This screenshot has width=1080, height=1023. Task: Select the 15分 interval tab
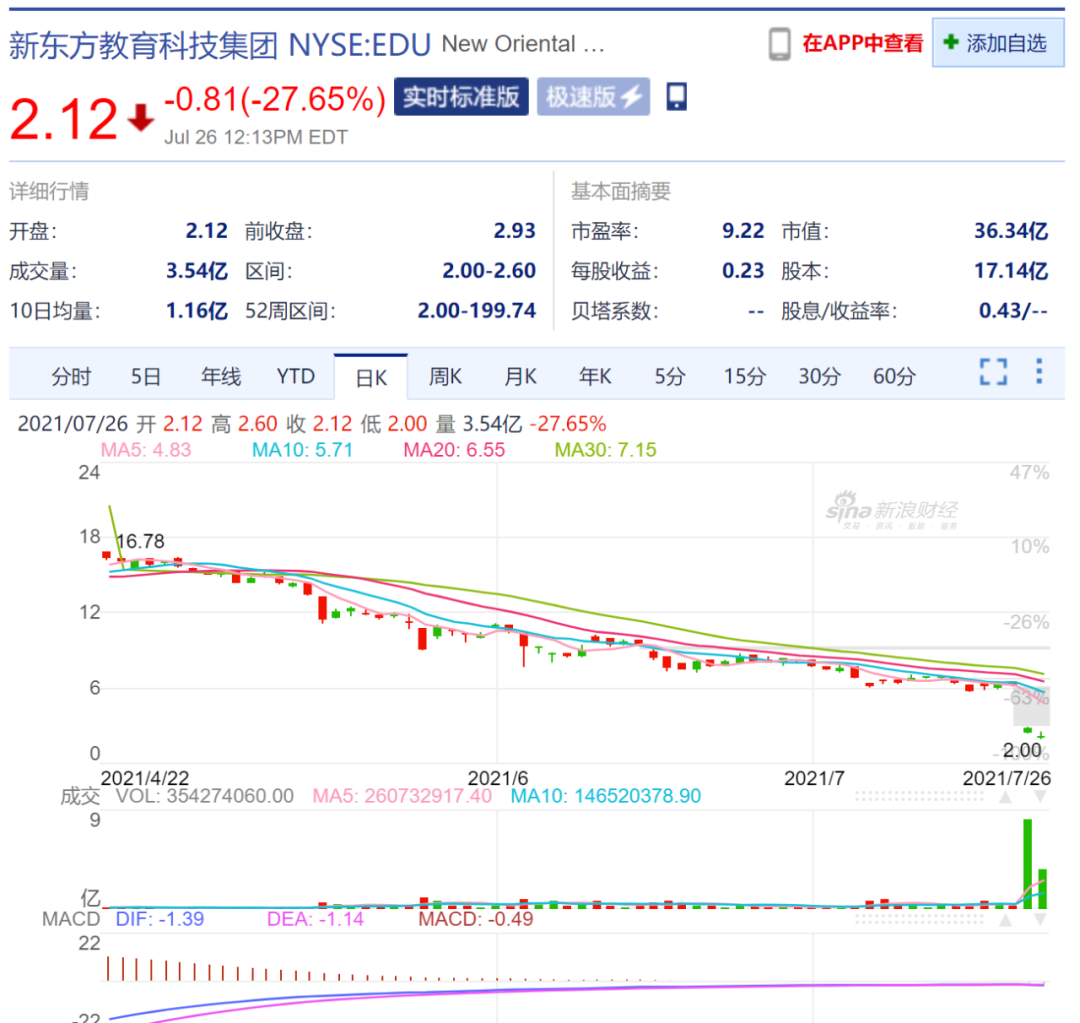coord(745,377)
